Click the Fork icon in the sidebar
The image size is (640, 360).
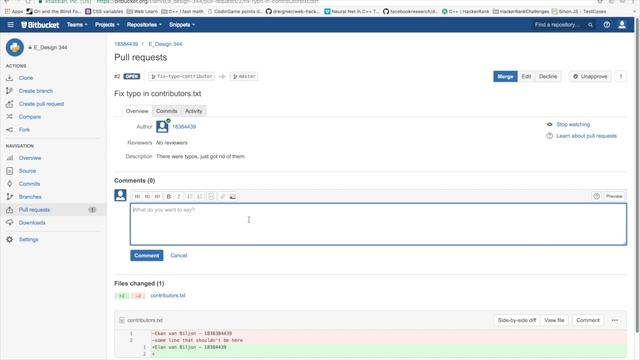[x=9, y=130]
